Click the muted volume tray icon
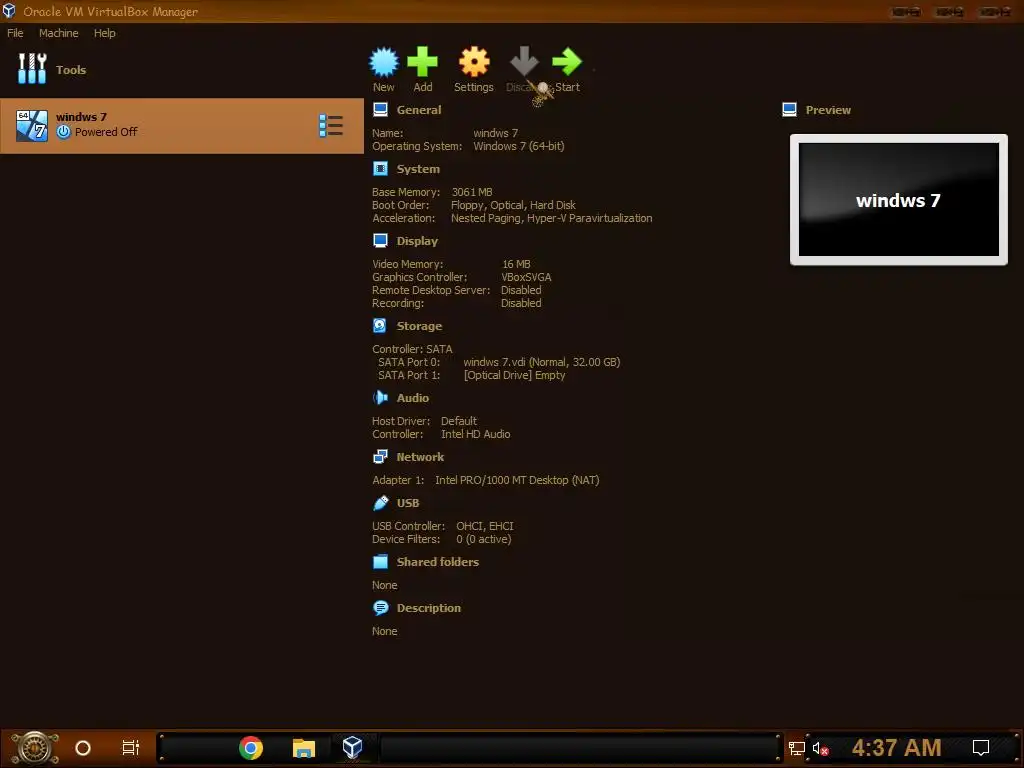The image size is (1024, 768). tap(820, 748)
